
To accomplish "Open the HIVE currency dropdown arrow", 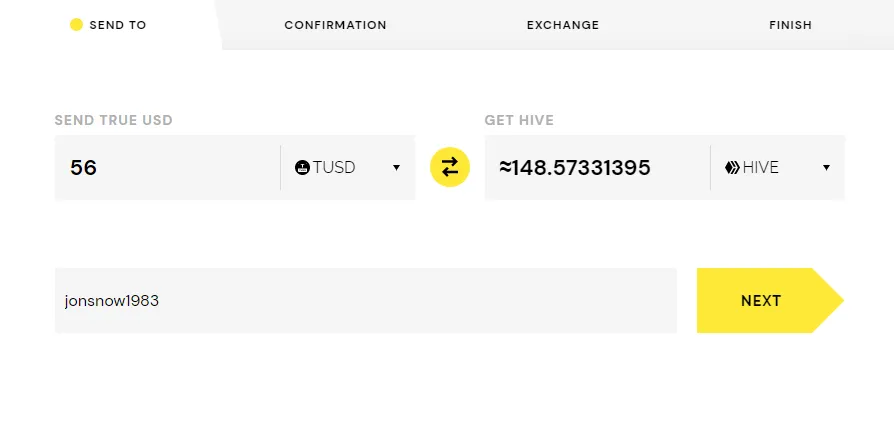I will (826, 168).
